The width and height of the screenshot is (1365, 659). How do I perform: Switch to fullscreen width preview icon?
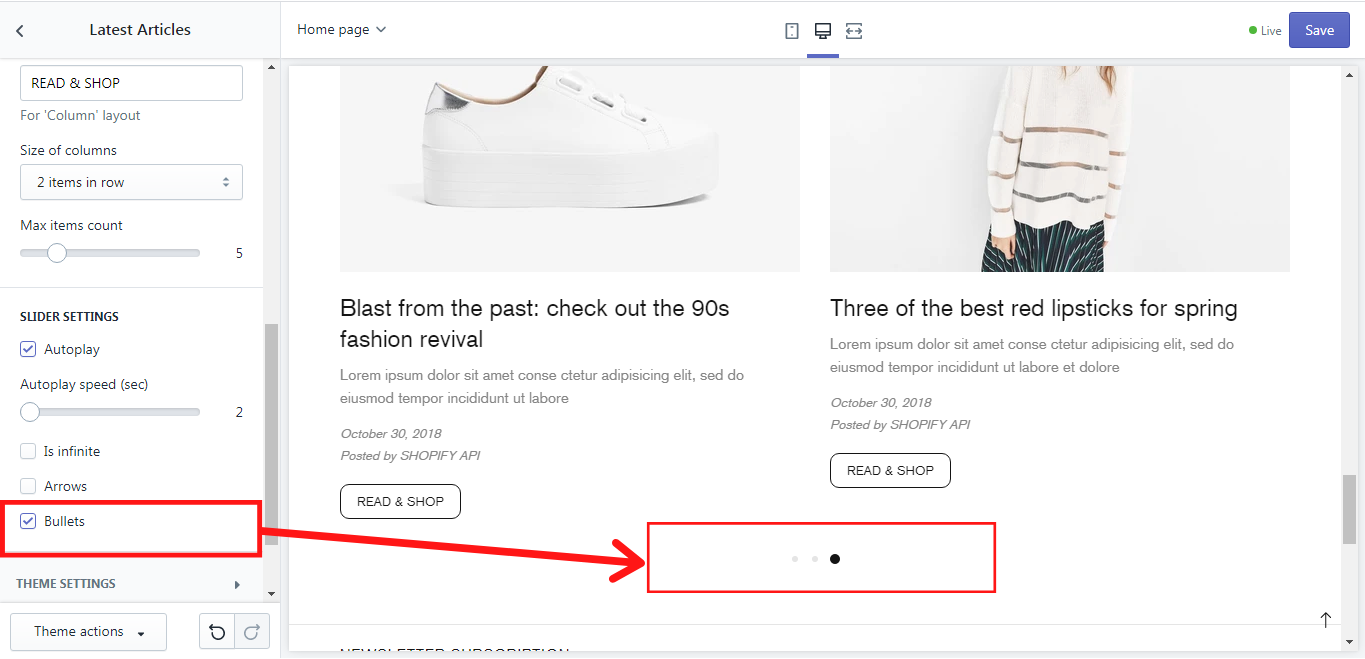(x=854, y=31)
